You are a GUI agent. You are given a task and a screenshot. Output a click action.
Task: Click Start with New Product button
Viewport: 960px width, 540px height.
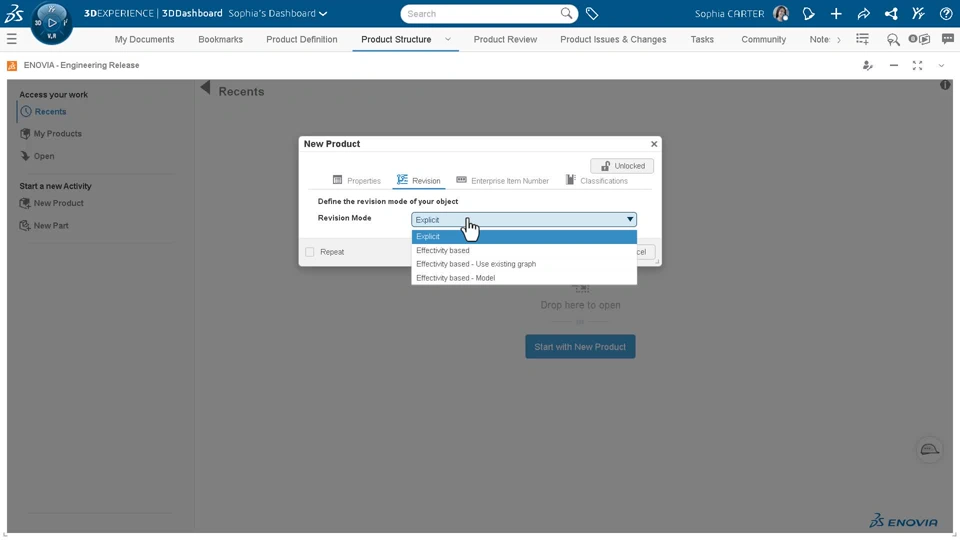[x=580, y=347]
